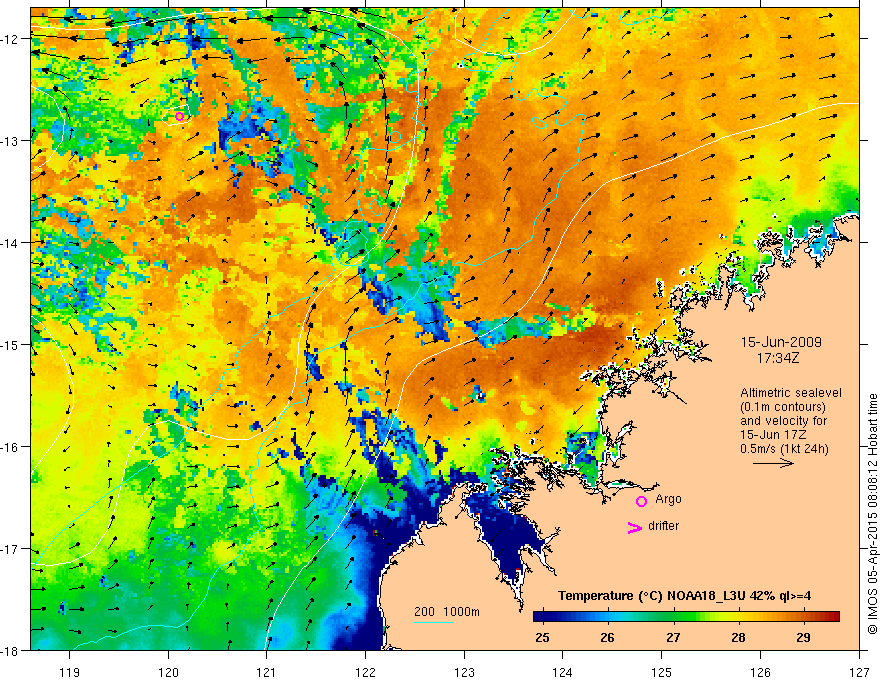Click the longitude axis label 119
Screen dimensions: 880x680
[70, 672]
